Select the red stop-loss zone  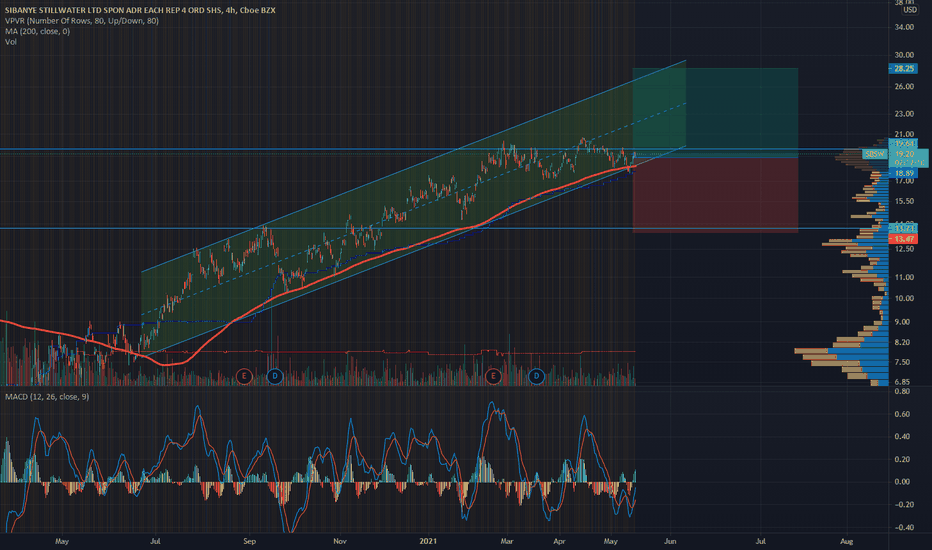(x=716, y=195)
